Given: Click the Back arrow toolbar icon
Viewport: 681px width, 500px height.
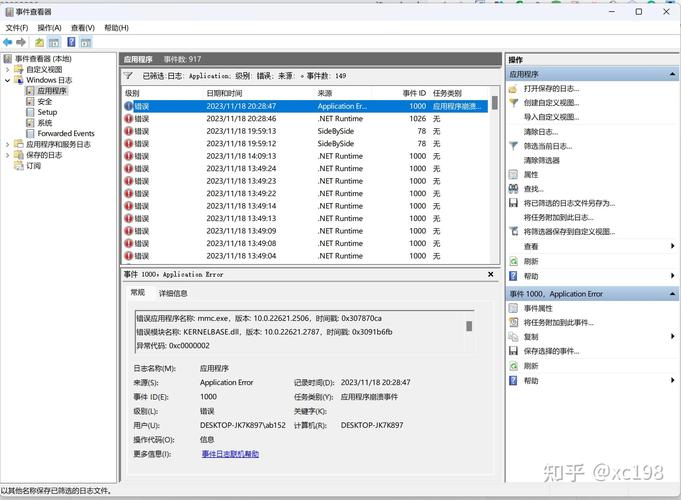Looking at the screenshot, I should click(x=7, y=42).
